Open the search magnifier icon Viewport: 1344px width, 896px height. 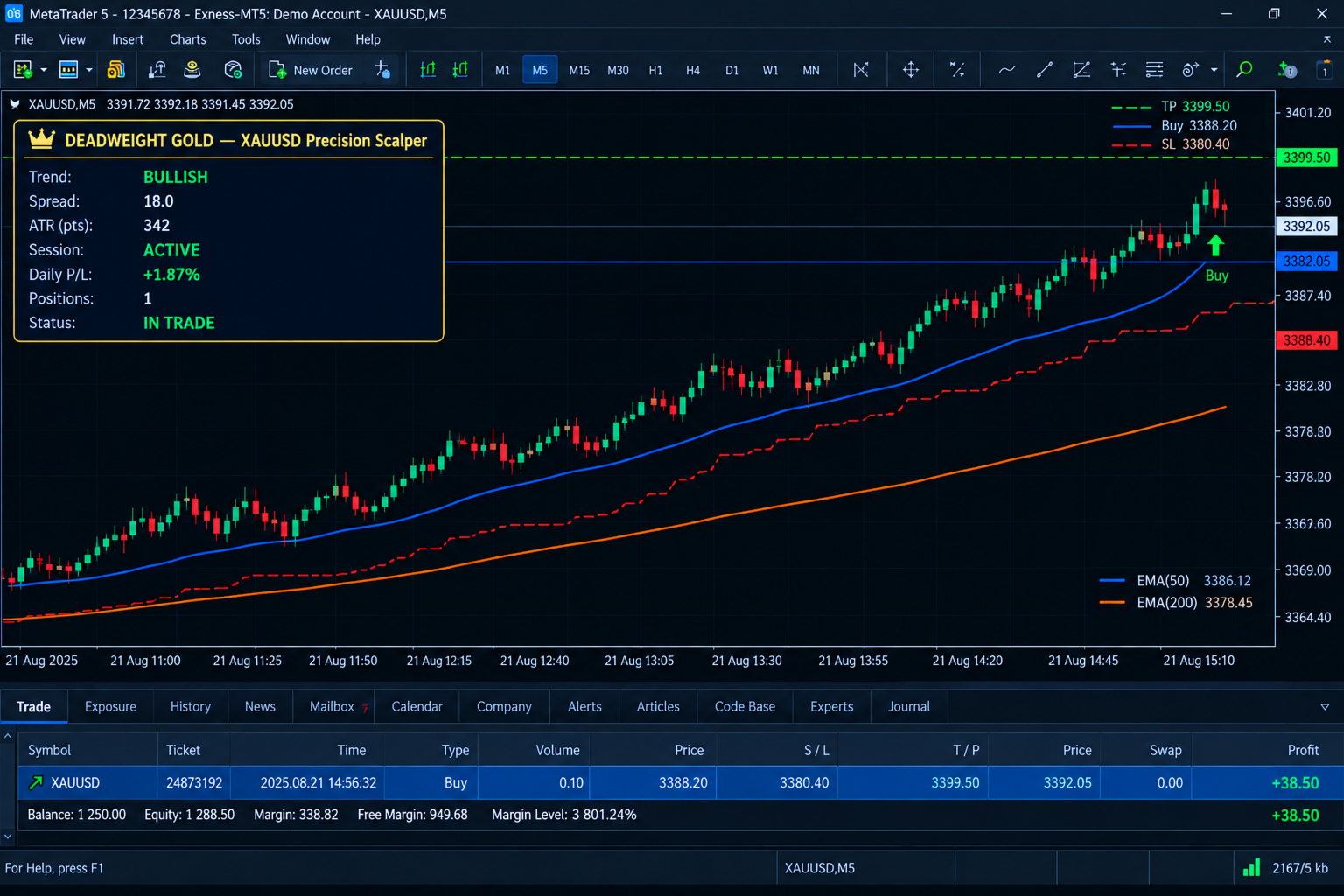click(1244, 70)
